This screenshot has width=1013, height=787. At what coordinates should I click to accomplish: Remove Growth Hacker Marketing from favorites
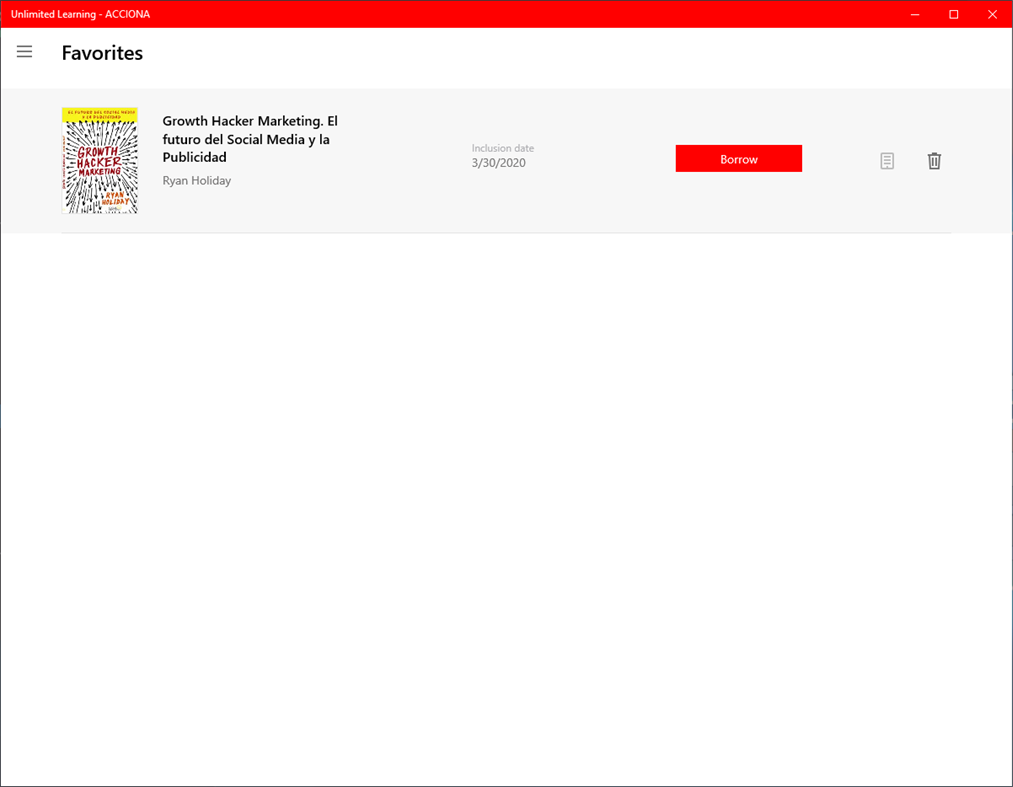point(933,160)
